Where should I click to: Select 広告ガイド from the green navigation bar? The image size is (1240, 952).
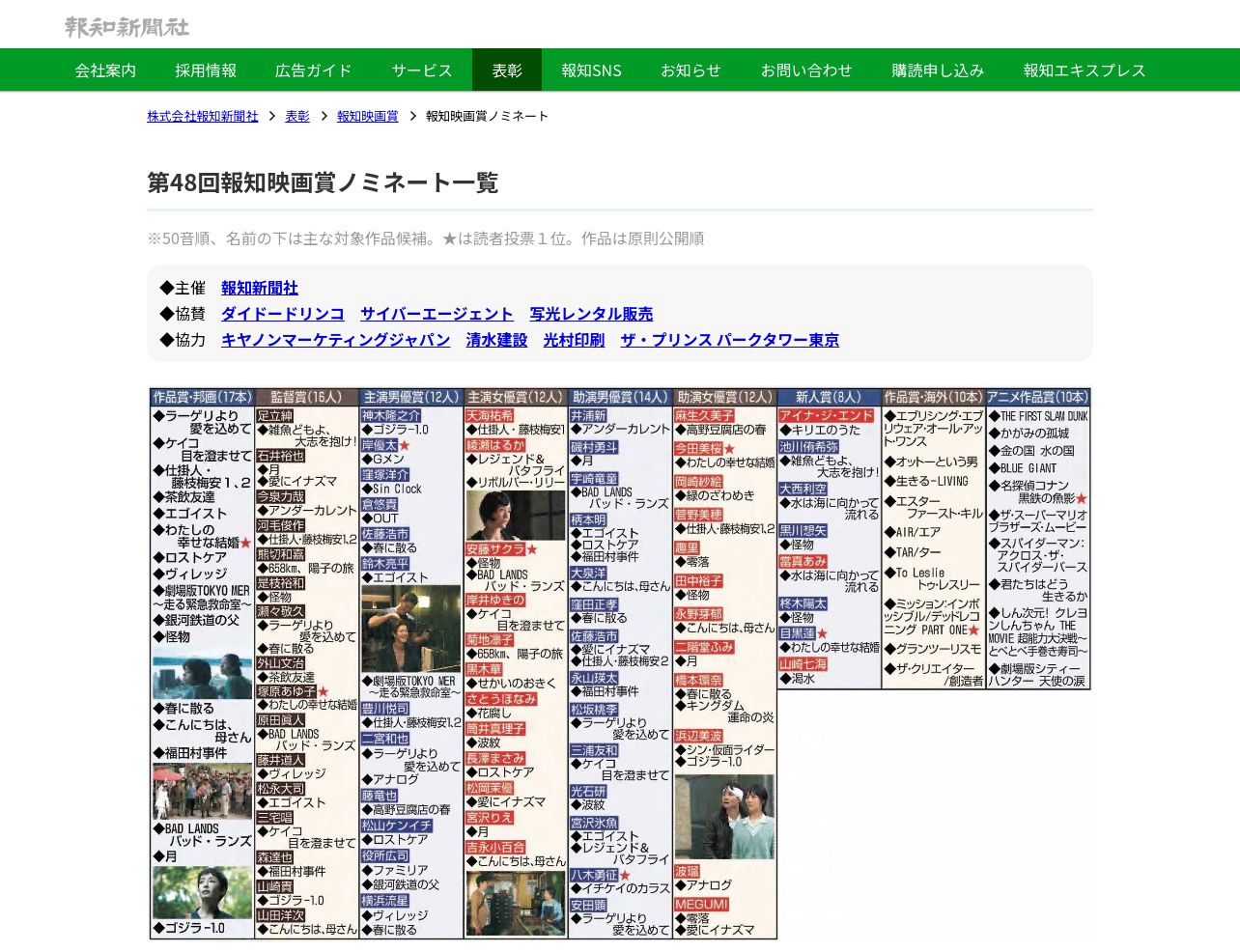click(314, 70)
